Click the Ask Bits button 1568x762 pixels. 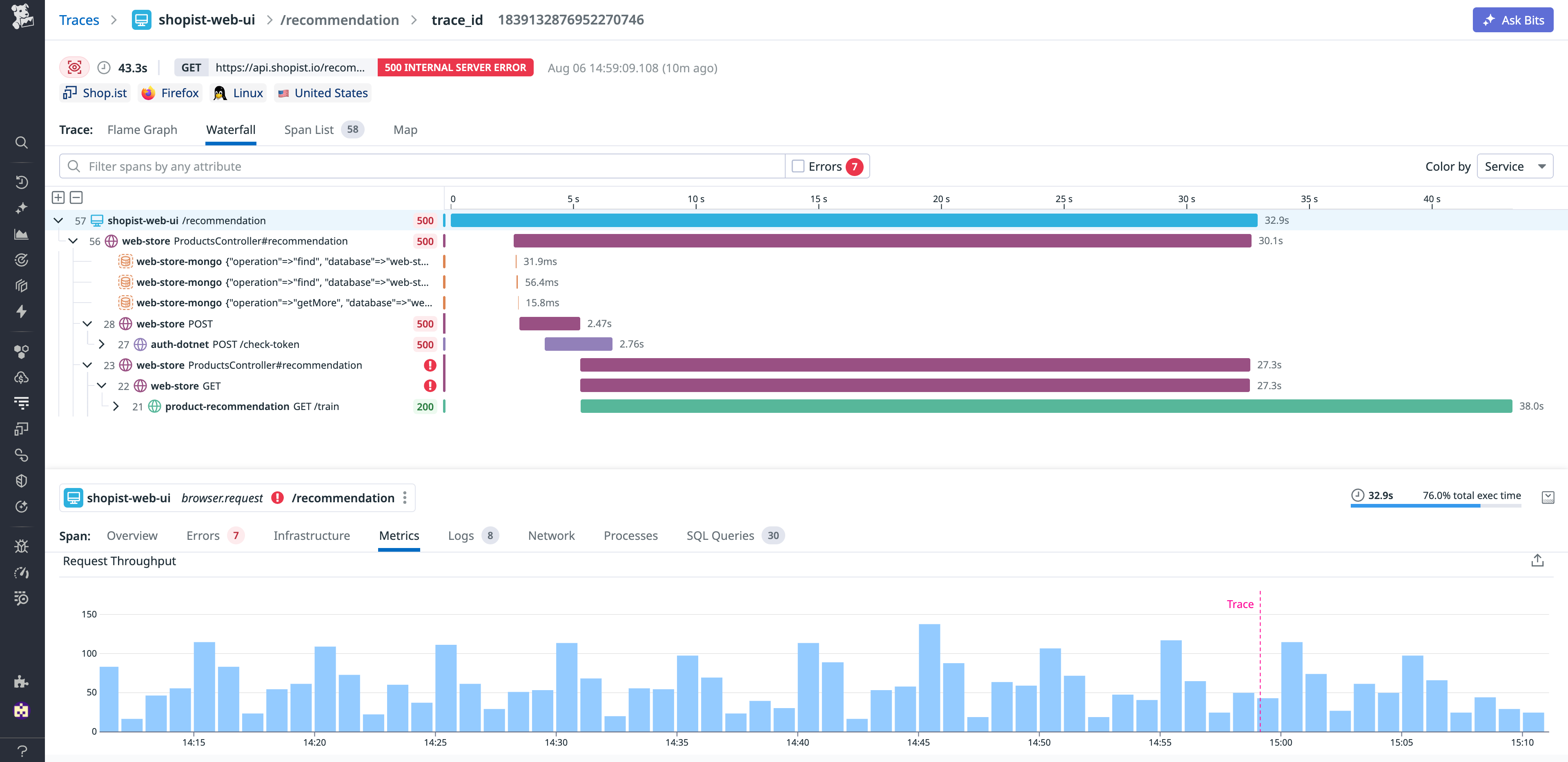1512,20
